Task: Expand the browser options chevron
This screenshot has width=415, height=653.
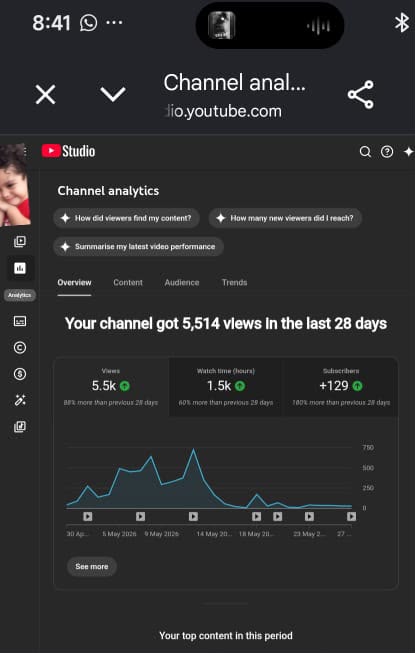Action: click(113, 95)
